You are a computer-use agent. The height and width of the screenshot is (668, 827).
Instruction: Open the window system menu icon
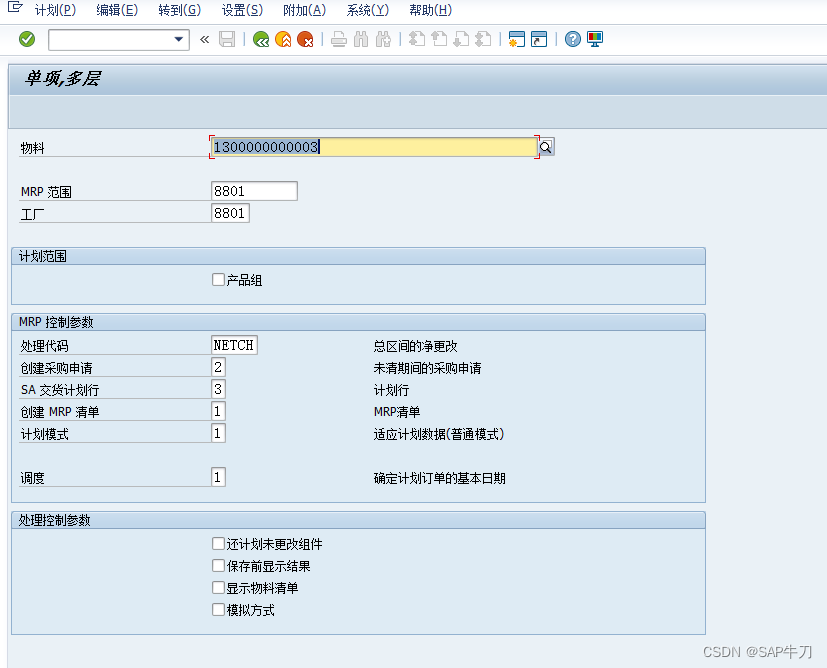click(x=15, y=7)
